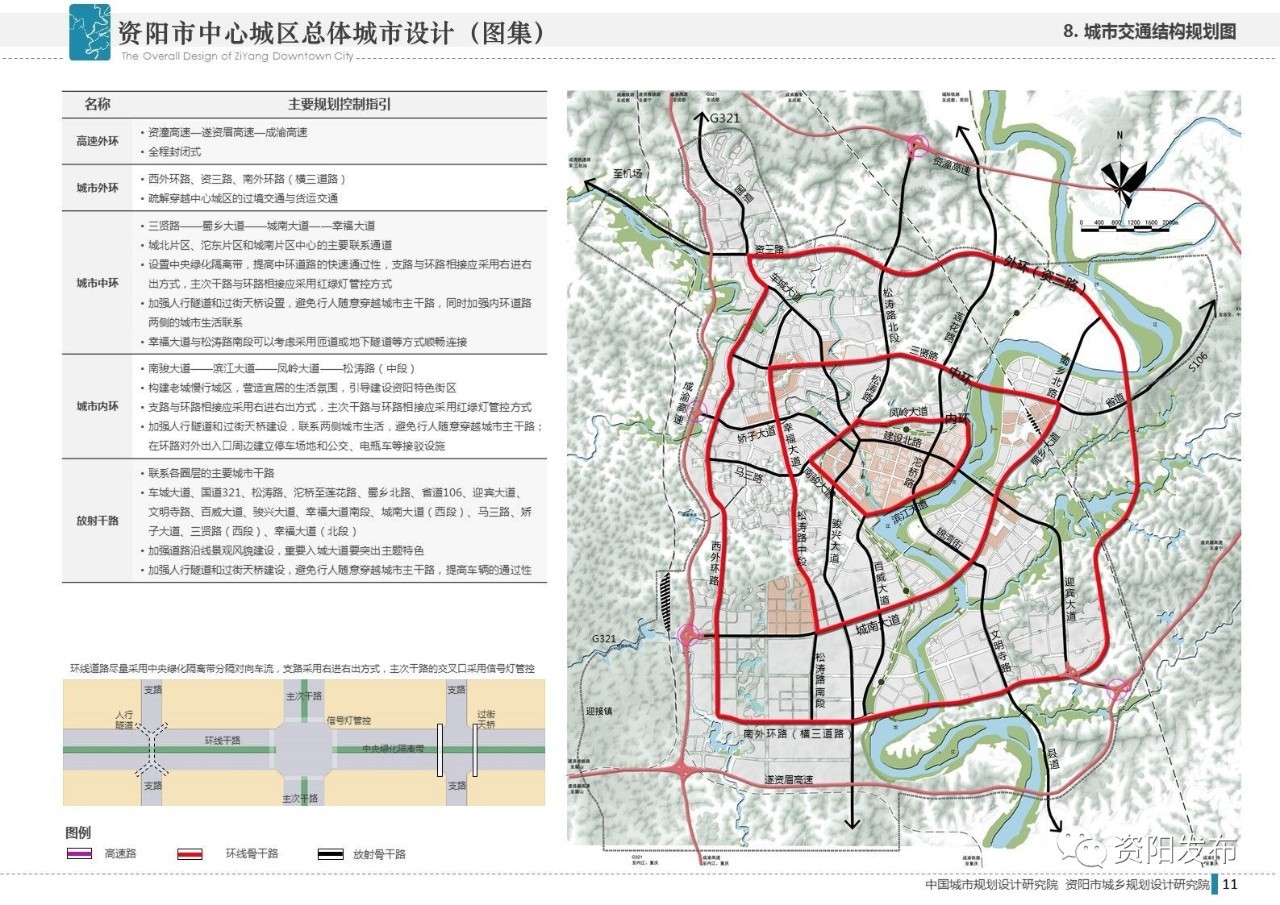Click the red 环线骨干路 legend swatch
The image size is (1280, 905).
point(190,854)
